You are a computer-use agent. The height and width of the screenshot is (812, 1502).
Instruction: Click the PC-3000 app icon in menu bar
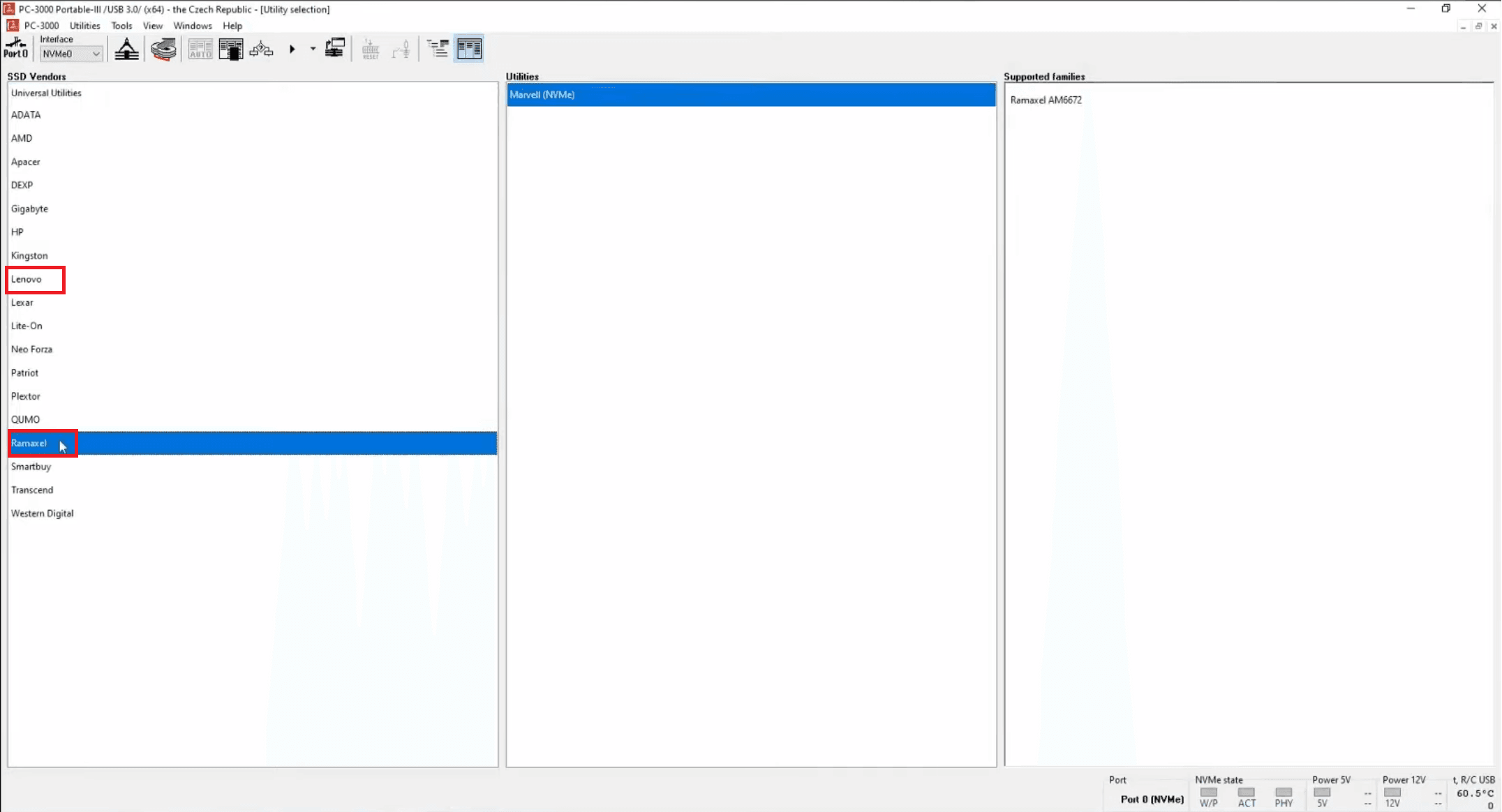12,25
